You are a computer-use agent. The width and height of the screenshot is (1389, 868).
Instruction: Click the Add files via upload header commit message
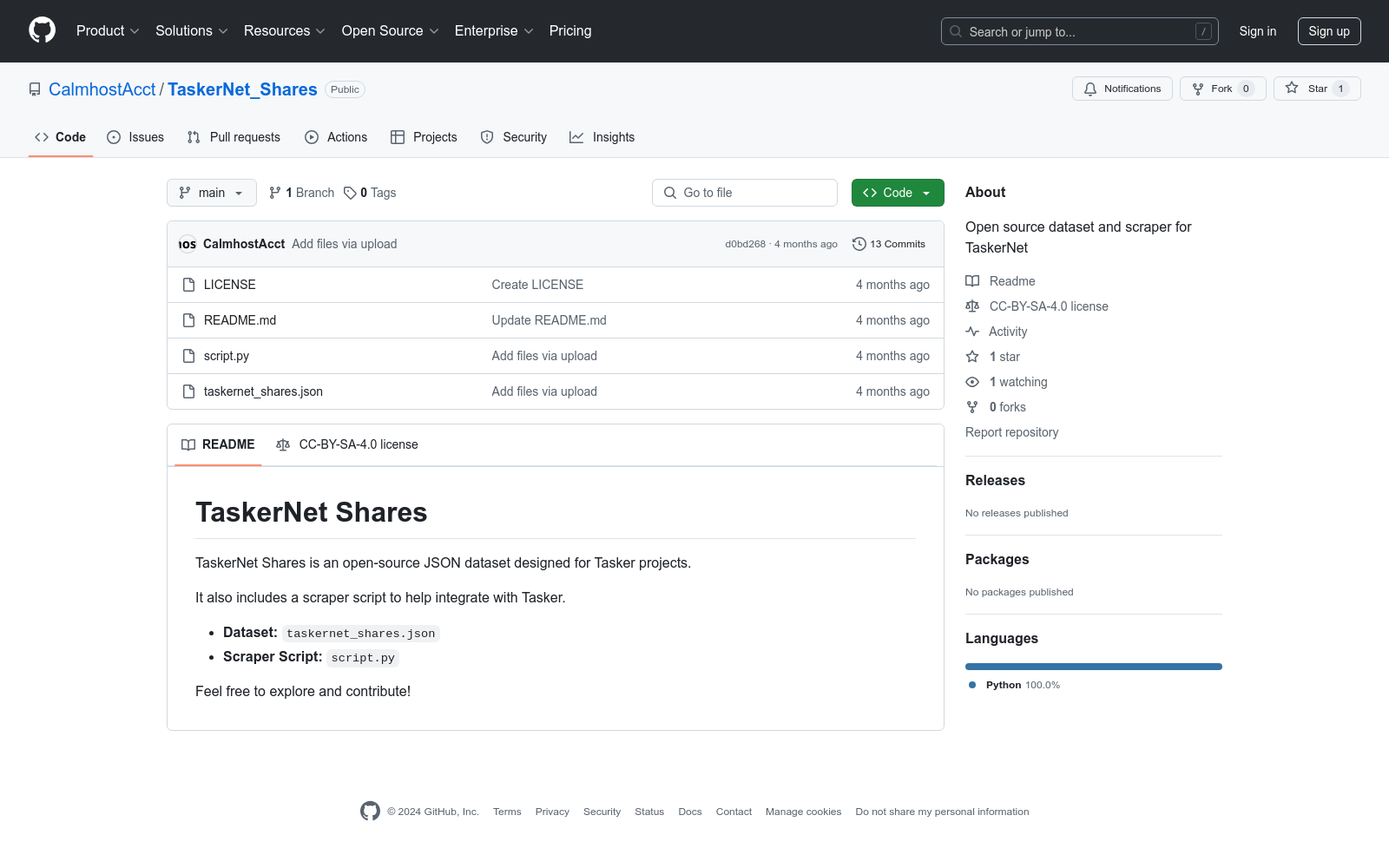point(345,244)
